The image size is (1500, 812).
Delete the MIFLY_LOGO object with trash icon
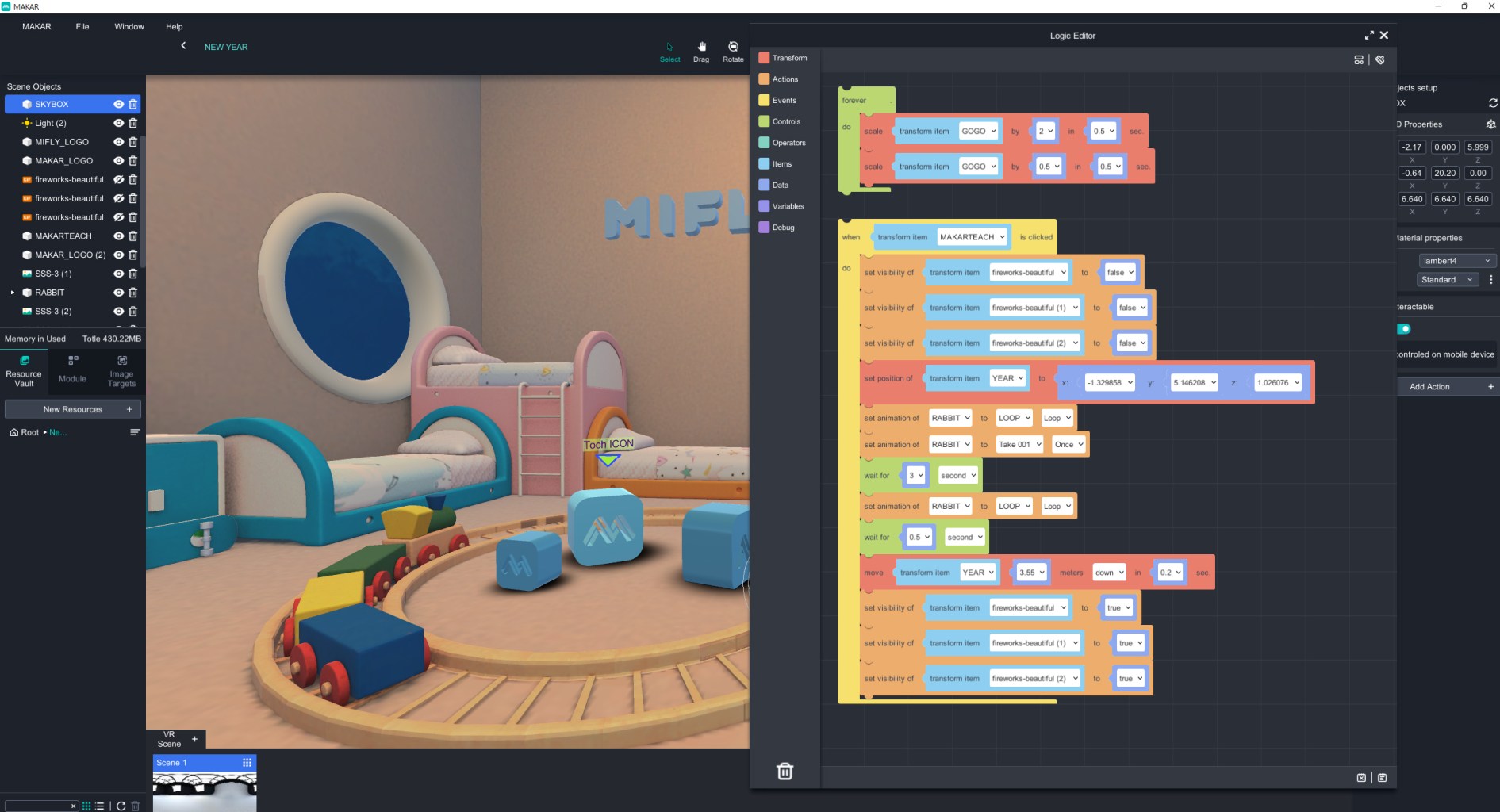(x=133, y=142)
